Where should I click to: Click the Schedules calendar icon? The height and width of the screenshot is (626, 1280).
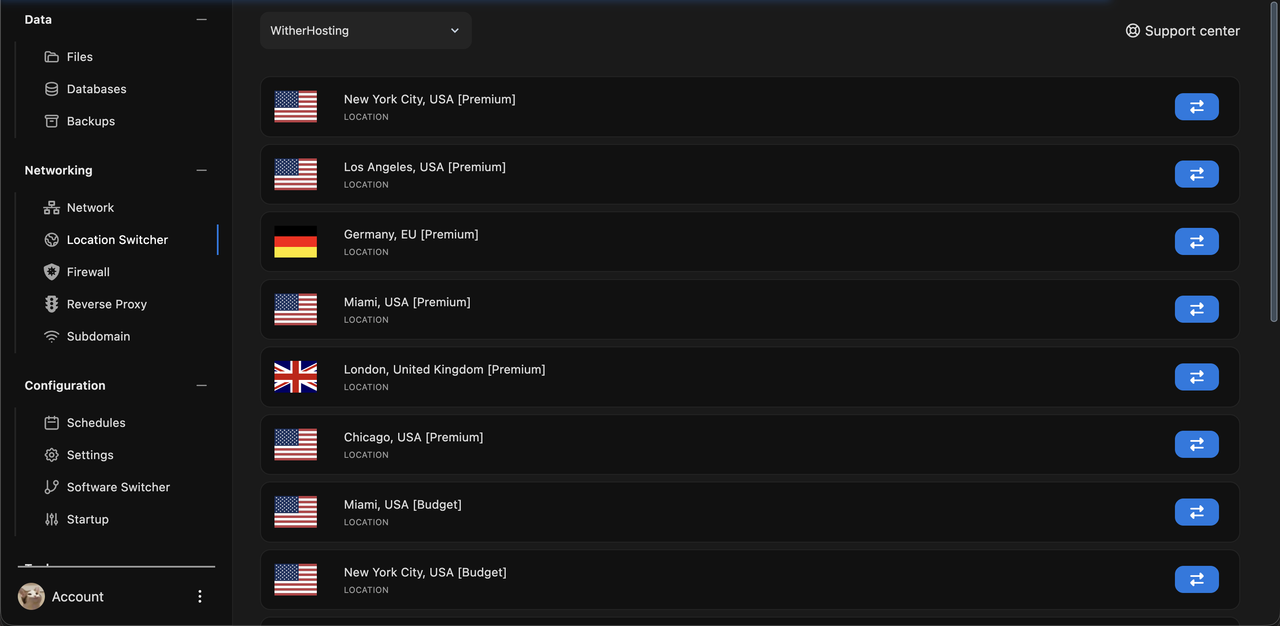coord(52,423)
